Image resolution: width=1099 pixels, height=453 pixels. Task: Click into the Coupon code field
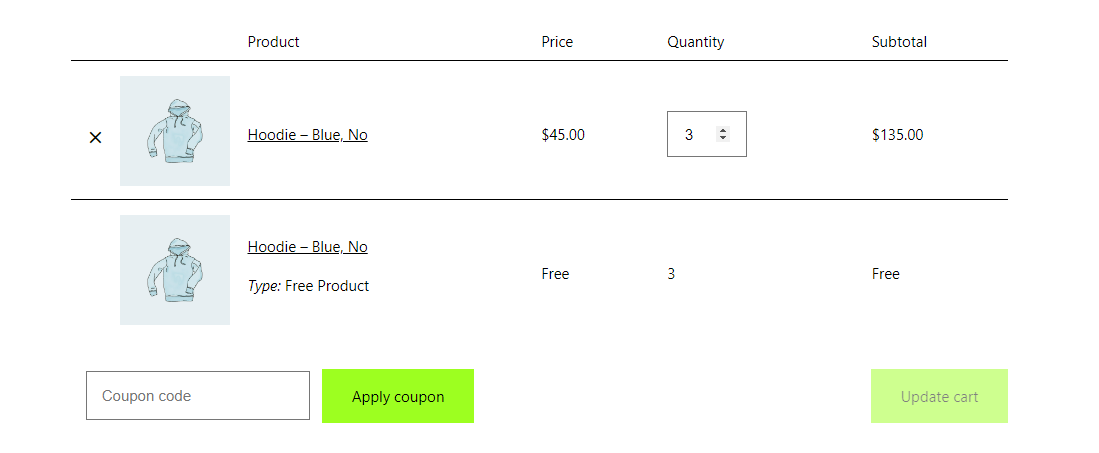click(198, 395)
